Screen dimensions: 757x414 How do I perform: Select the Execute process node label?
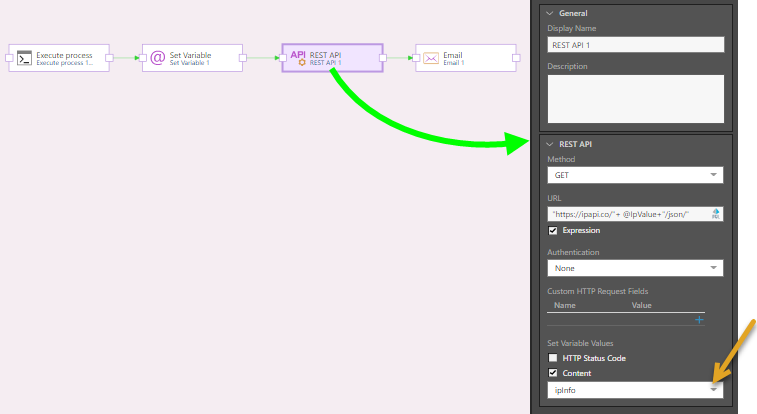coord(64,55)
